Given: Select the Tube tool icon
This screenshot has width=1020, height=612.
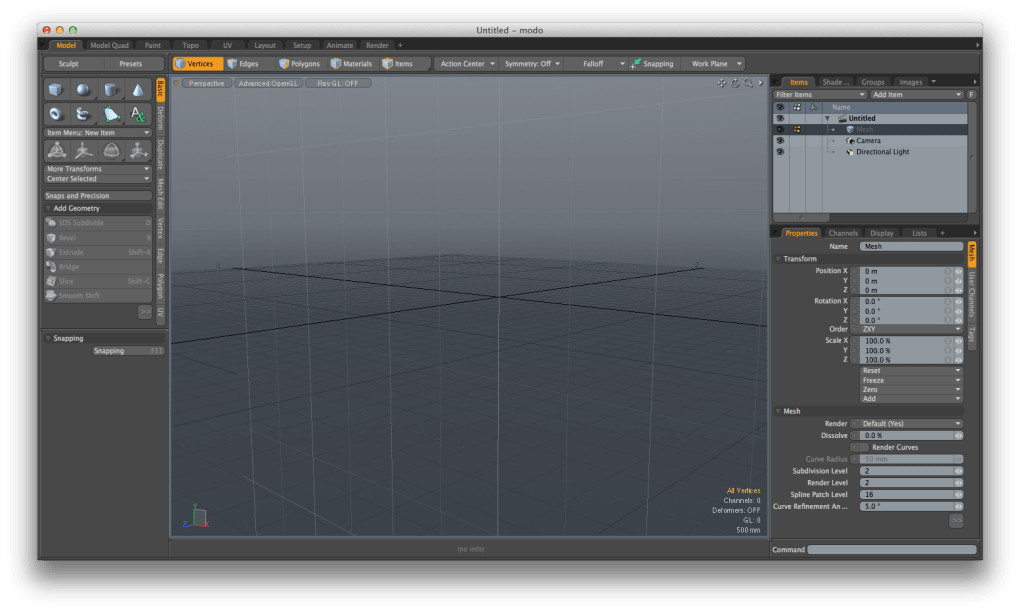Looking at the screenshot, I should tap(83, 114).
